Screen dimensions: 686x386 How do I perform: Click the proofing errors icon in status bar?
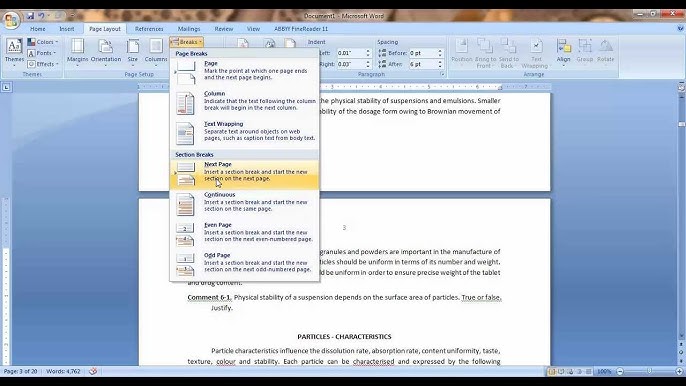tap(93, 371)
